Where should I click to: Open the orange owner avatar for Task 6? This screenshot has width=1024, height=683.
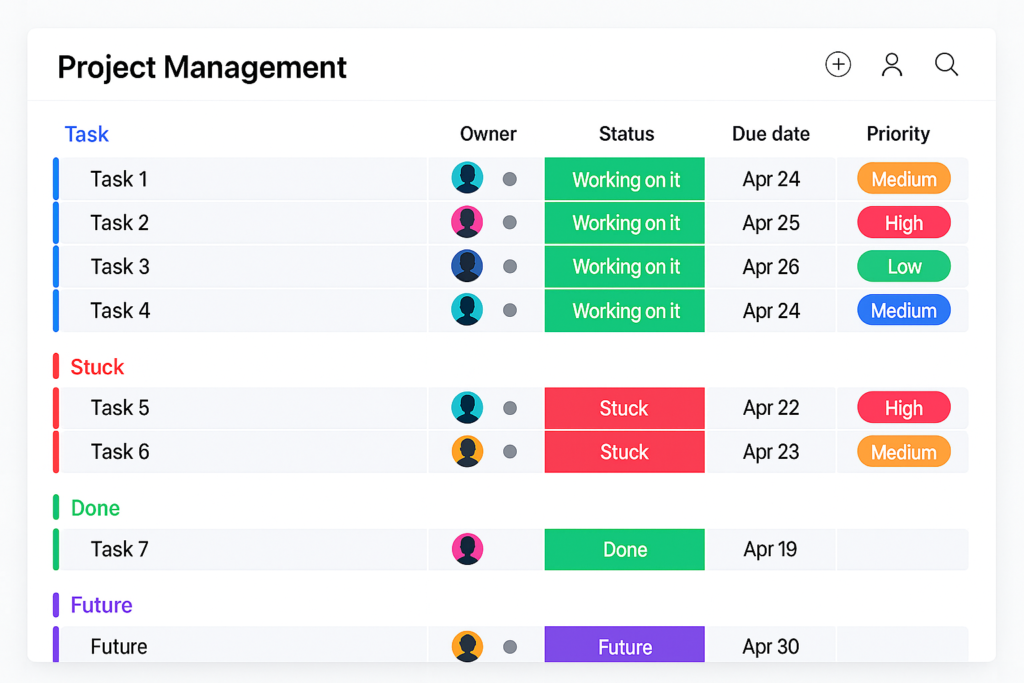[467, 451]
